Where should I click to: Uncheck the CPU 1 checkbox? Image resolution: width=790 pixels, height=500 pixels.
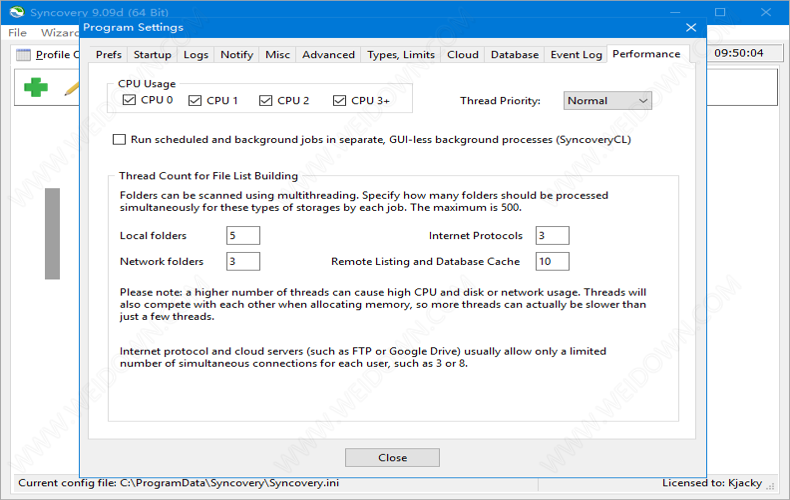tap(195, 100)
